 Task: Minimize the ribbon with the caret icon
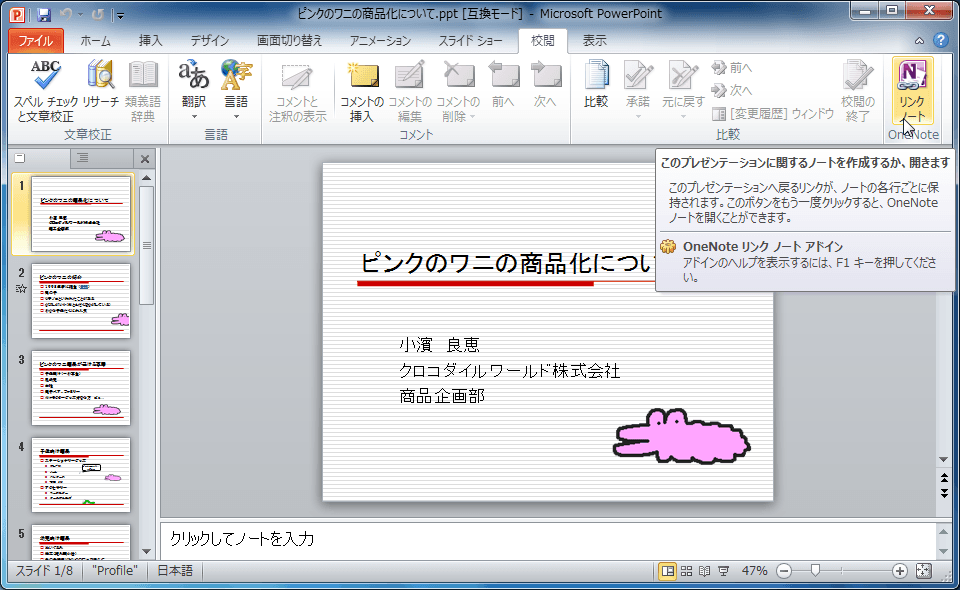click(x=919, y=41)
